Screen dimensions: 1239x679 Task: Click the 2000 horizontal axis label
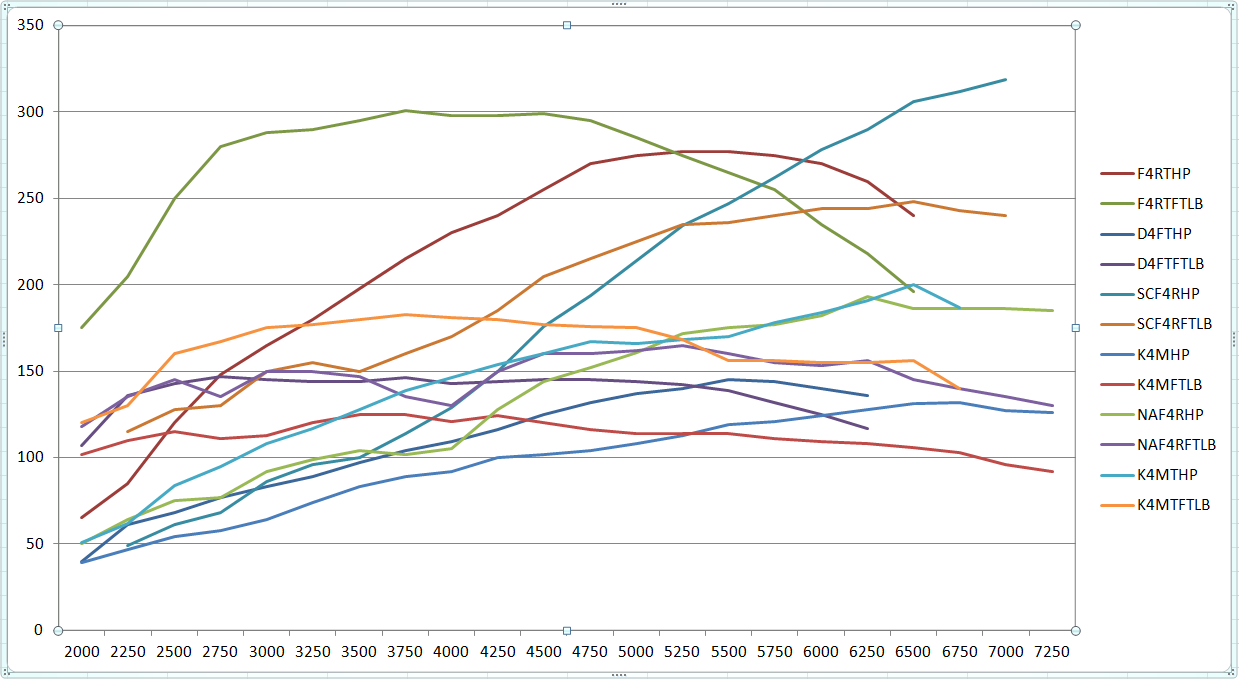(82, 651)
